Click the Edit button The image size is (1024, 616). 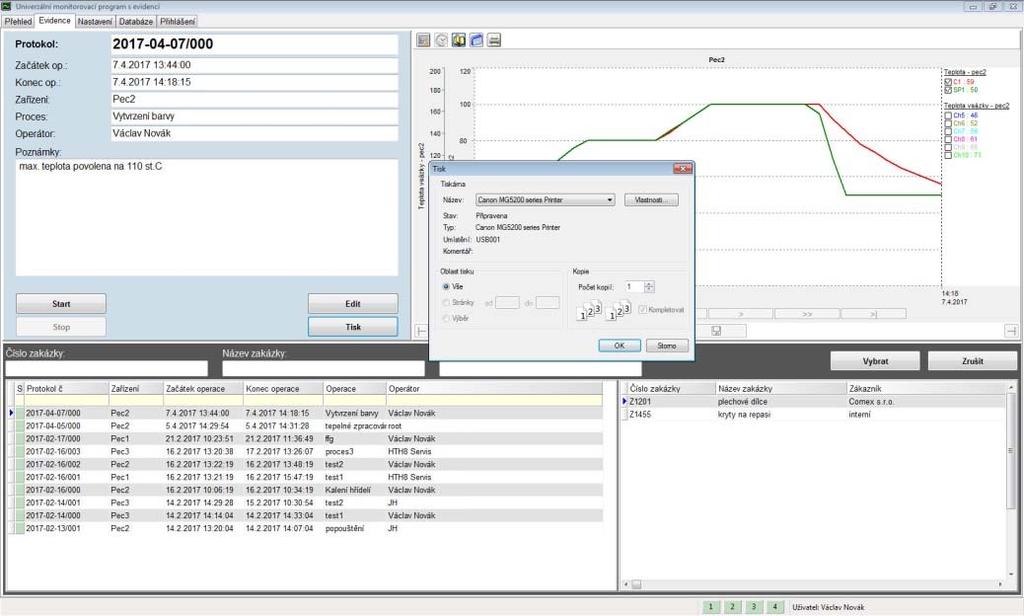pos(353,304)
